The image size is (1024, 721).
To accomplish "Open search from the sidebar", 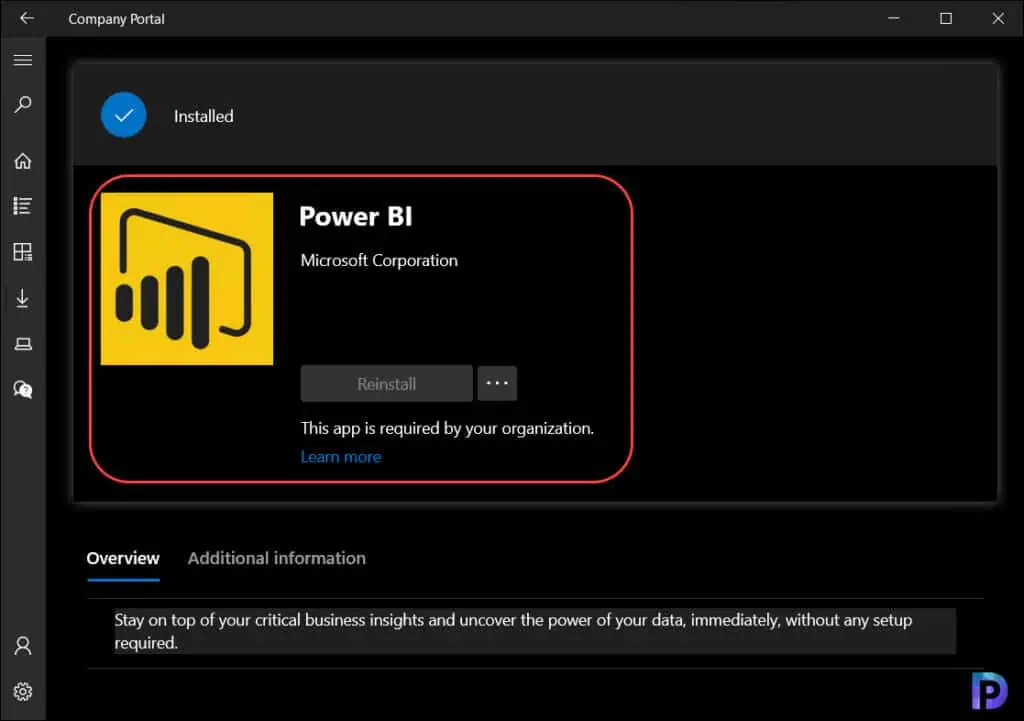I will (23, 104).
